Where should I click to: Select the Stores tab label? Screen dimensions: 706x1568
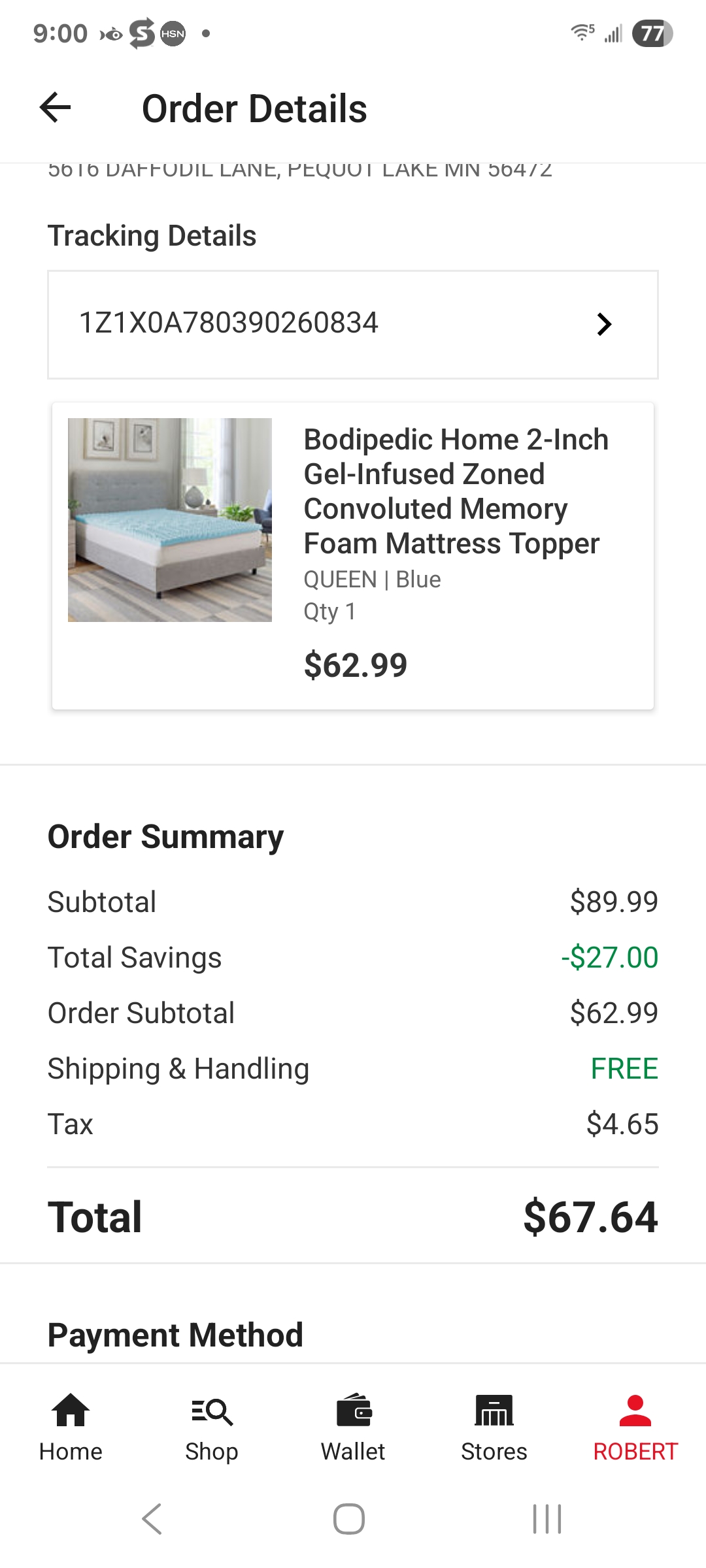click(494, 1451)
